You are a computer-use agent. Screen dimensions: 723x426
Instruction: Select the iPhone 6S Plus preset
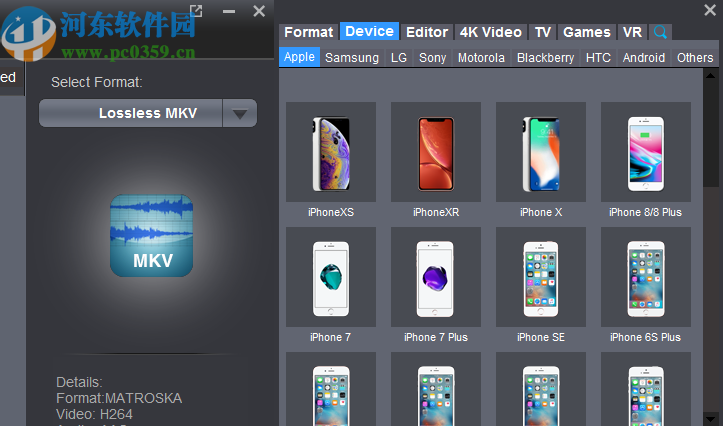pyautogui.click(x=646, y=277)
